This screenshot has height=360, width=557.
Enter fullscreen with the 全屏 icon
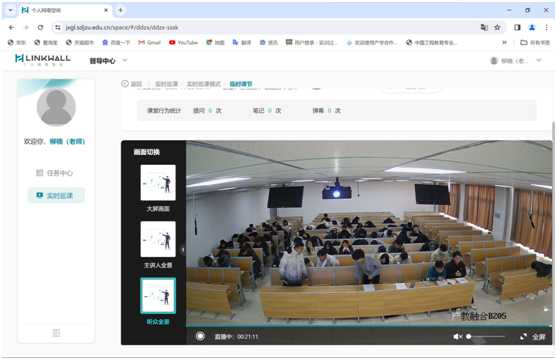click(x=523, y=337)
